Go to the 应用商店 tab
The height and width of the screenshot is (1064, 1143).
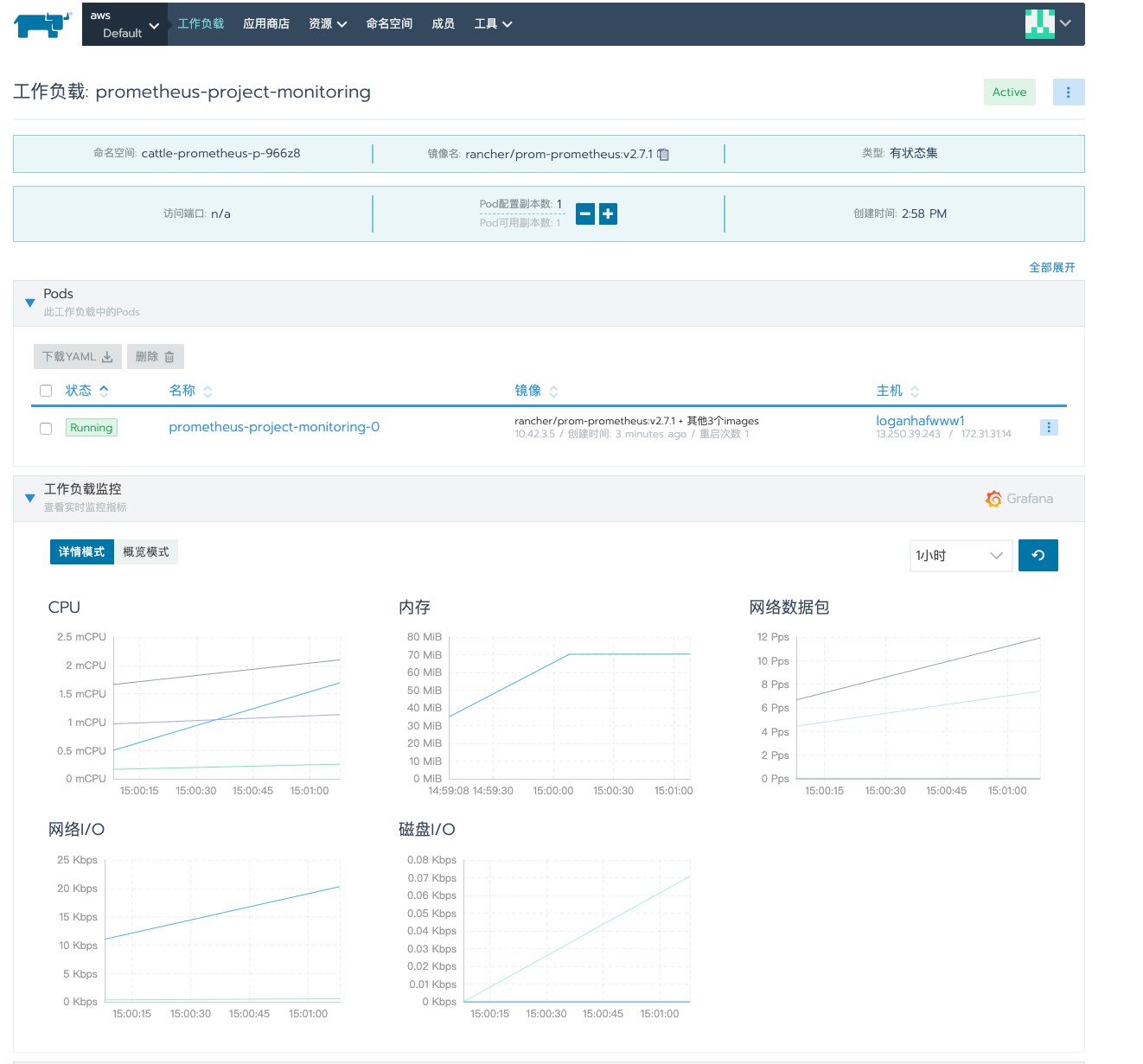pyautogui.click(x=266, y=24)
